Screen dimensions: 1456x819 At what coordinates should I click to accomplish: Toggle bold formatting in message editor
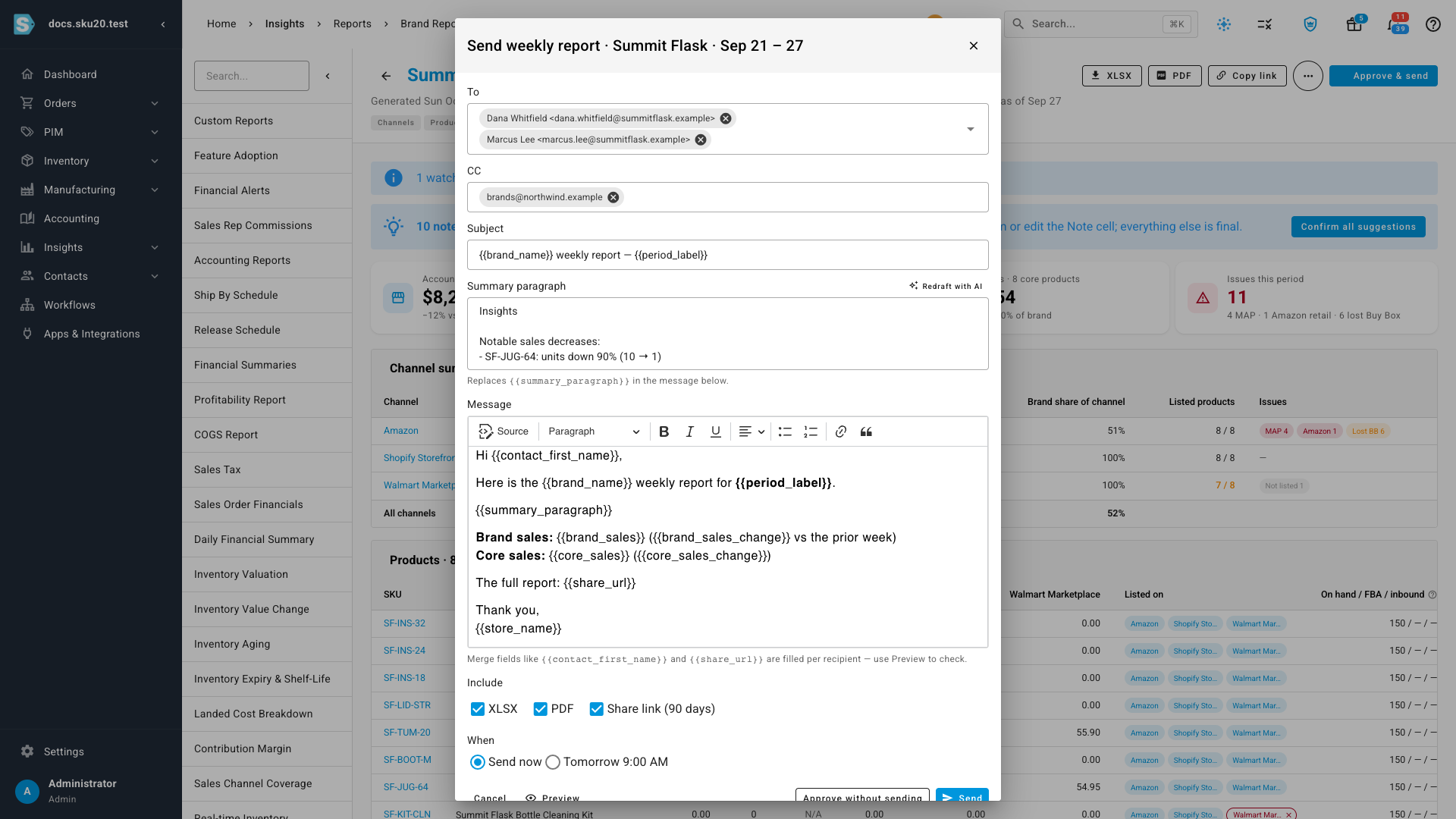click(x=664, y=431)
